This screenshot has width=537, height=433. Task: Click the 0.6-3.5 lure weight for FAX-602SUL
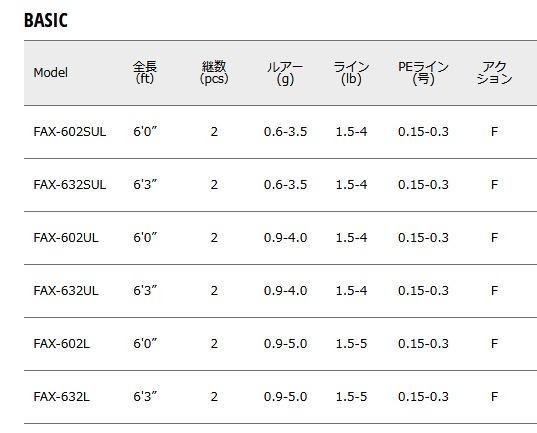[x=285, y=132]
